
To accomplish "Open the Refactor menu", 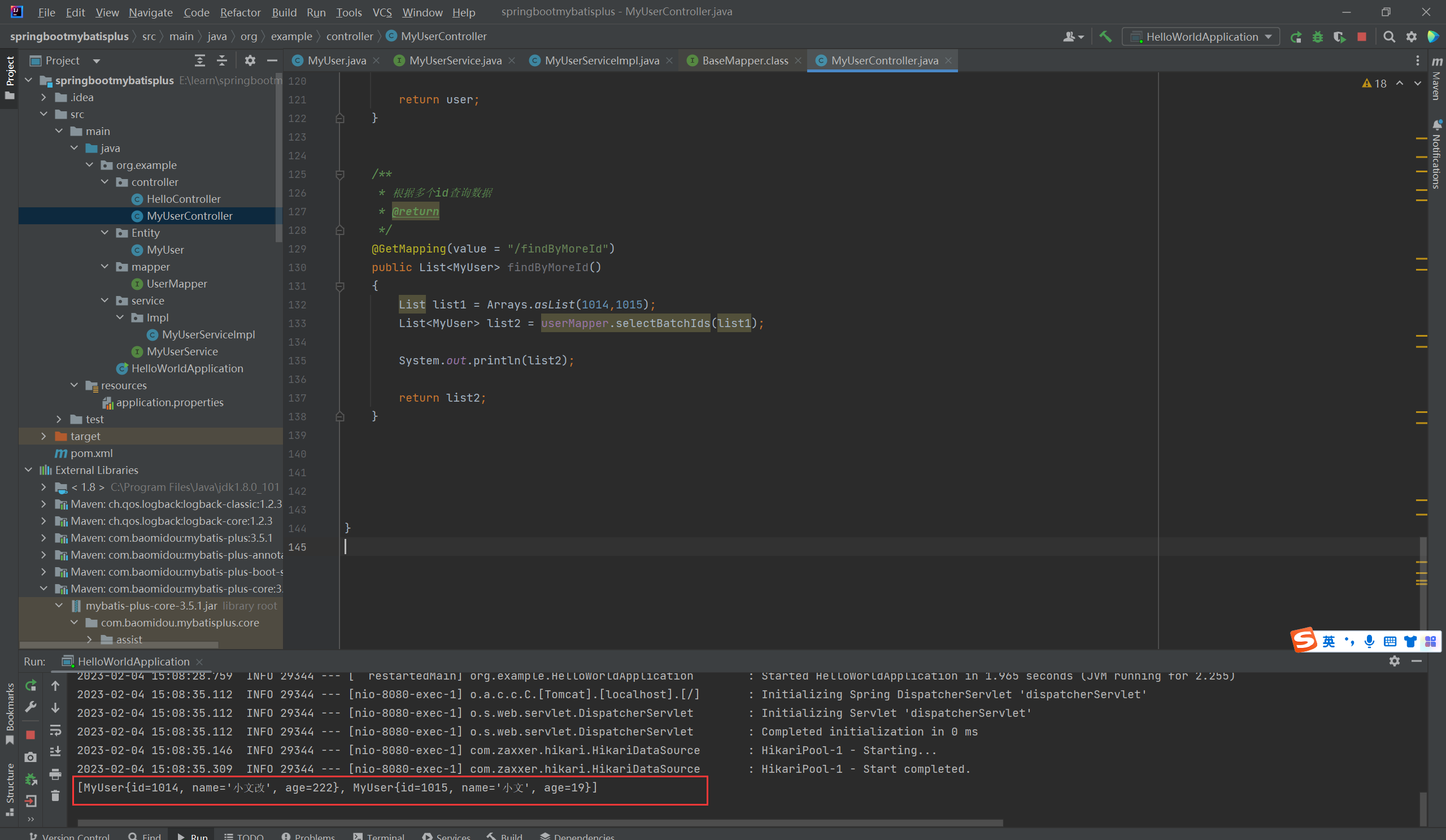I will (x=240, y=12).
